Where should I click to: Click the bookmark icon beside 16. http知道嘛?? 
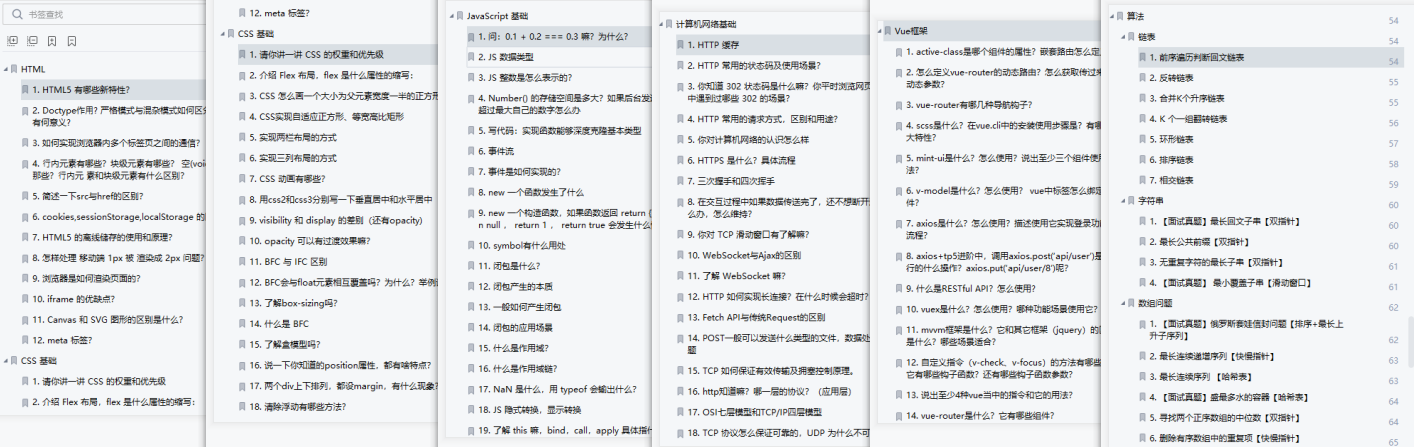point(679,392)
